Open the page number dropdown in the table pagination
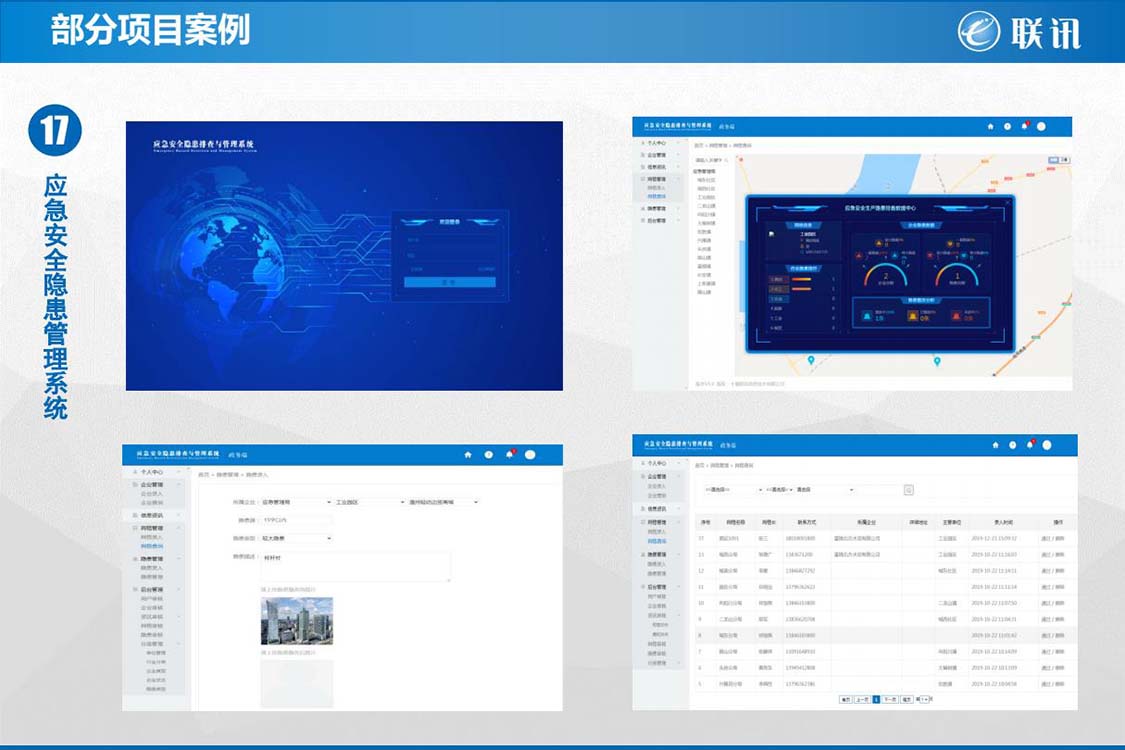The image size is (1125, 750). [x=923, y=699]
